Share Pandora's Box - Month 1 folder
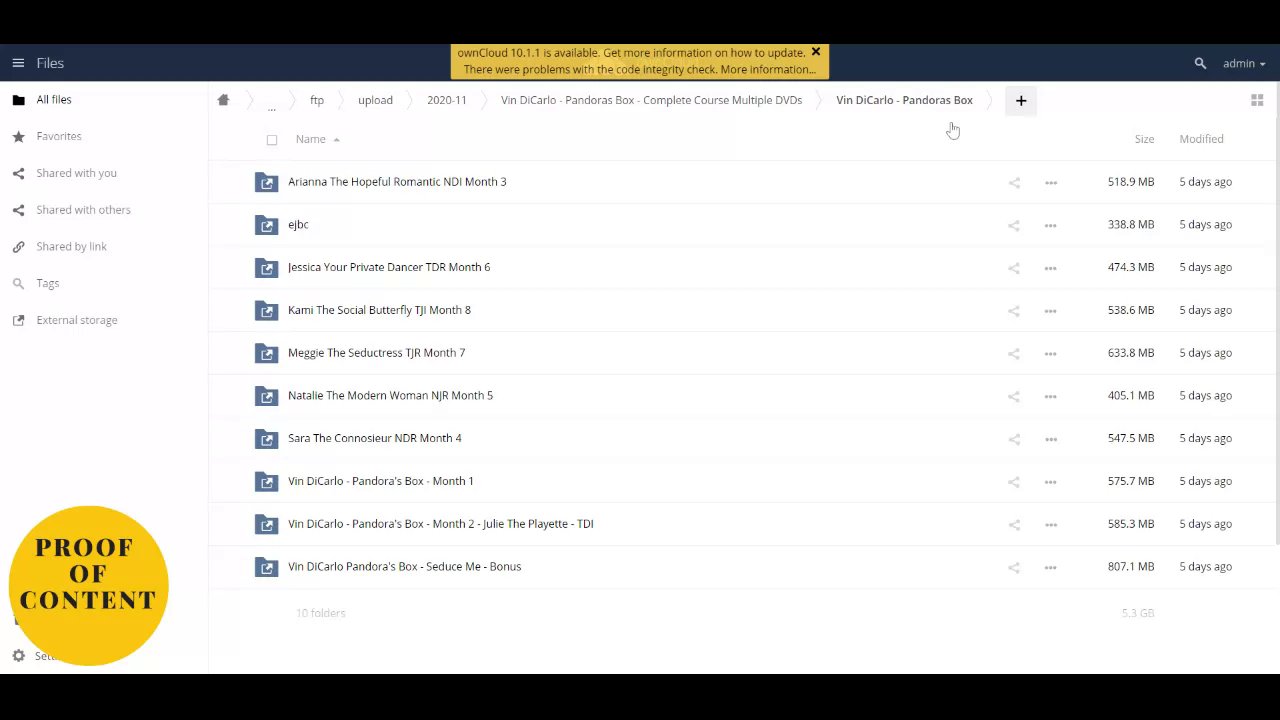Screen dimensions: 1280x720 [1014, 481]
